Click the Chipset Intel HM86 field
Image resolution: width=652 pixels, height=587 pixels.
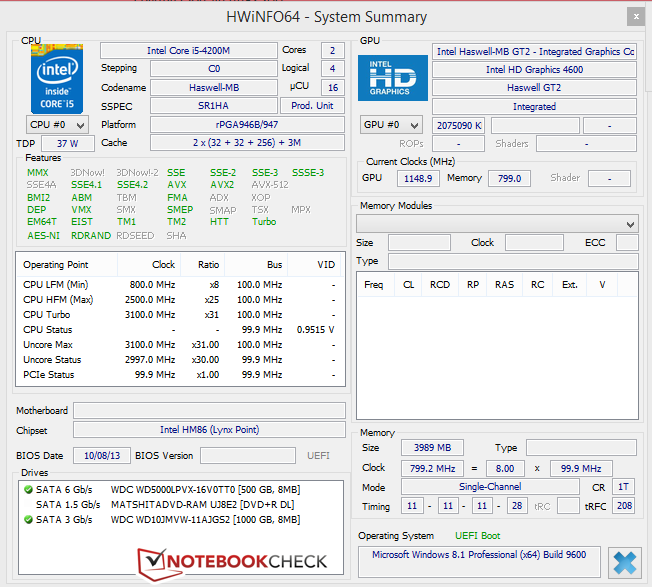(x=210, y=429)
